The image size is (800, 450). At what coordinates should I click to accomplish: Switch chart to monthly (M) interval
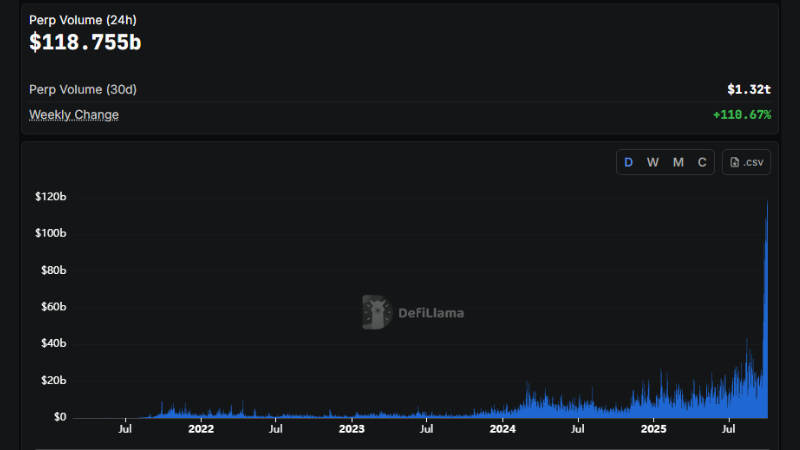click(x=678, y=162)
